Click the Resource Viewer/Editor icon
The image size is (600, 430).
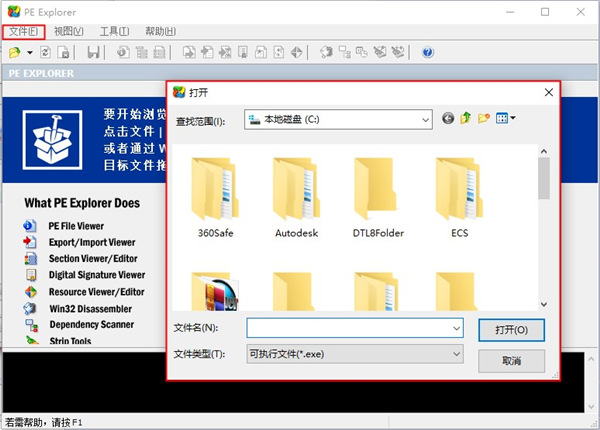tap(28, 292)
